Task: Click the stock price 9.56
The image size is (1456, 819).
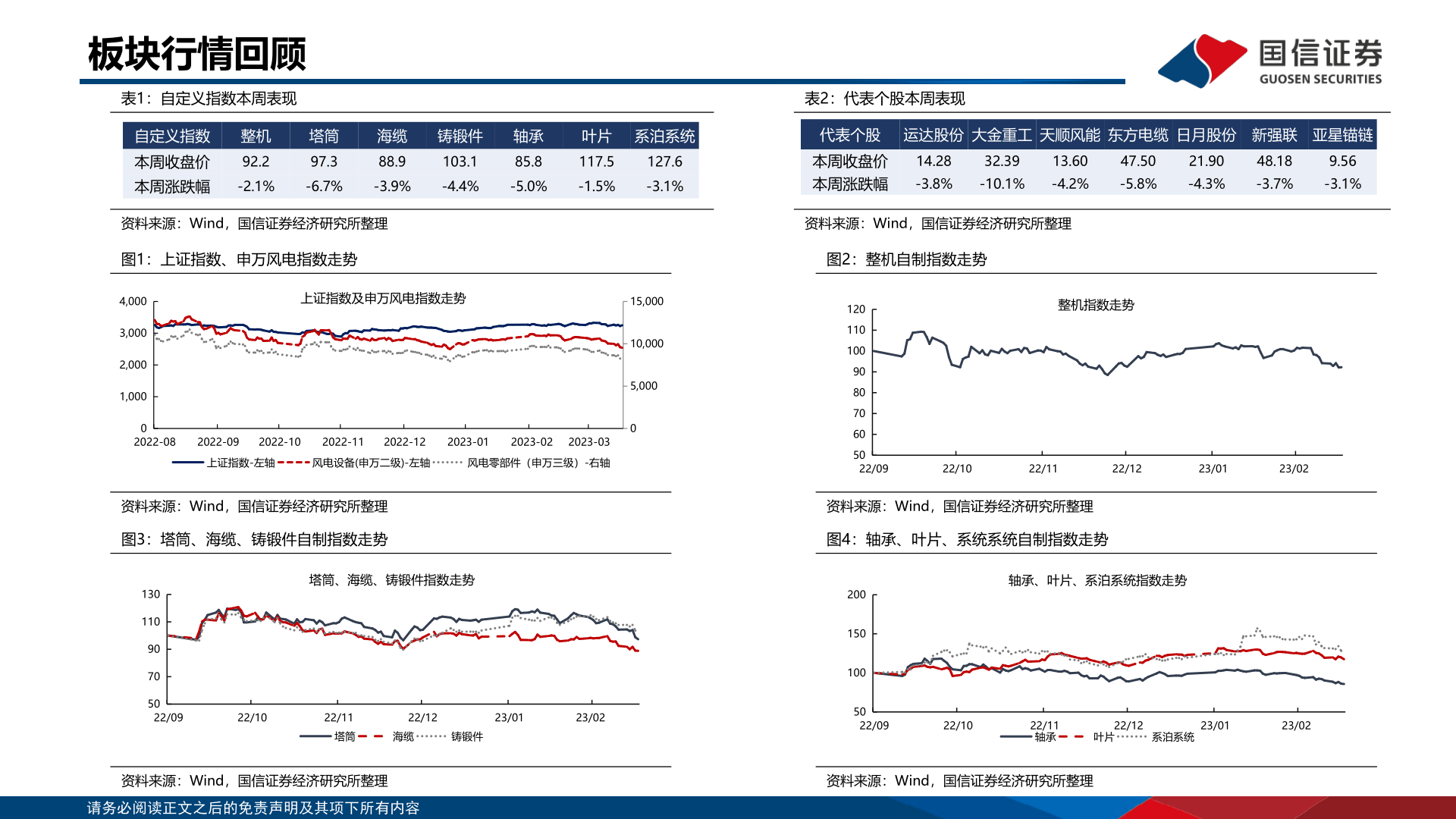Action: pos(1343,161)
